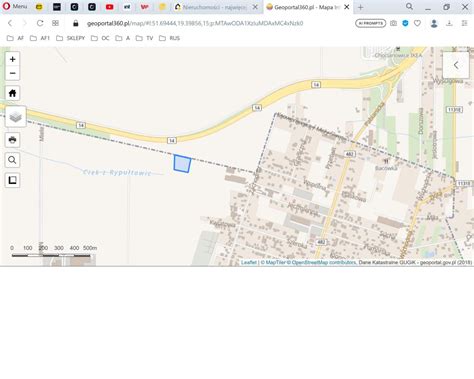Zoom out the map with the minus button
Image resolution: width=474 pixels, height=379 pixels.
[x=13, y=73]
